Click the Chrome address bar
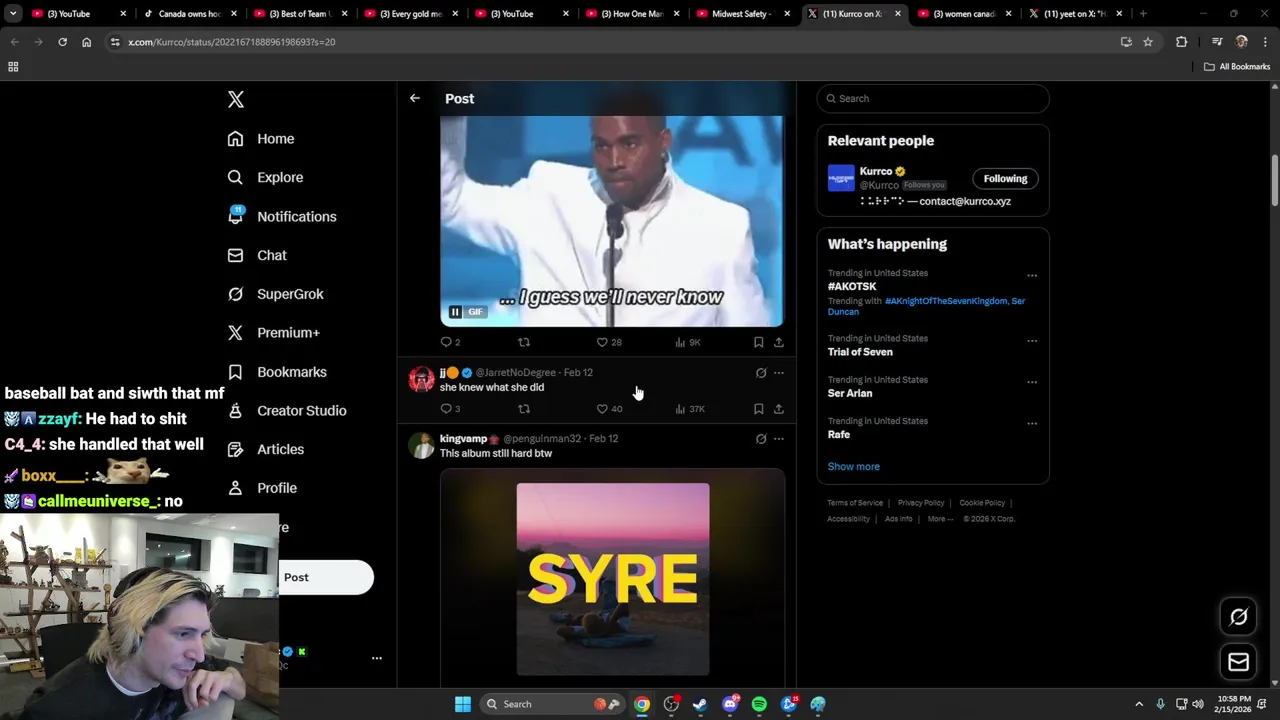 pyautogui.click(x=610, y=42)
